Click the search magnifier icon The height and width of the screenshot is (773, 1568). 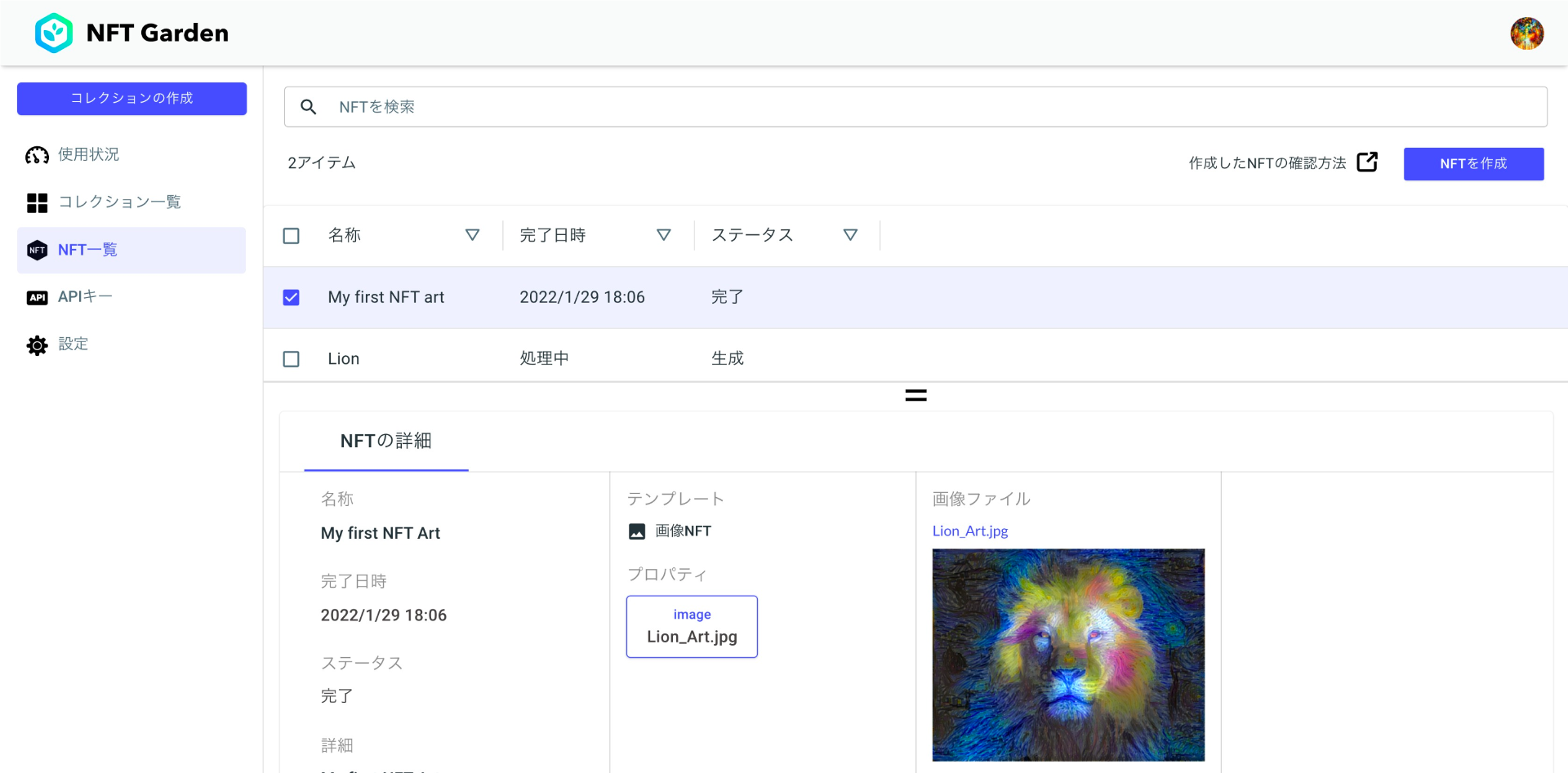tap(309, 106)
